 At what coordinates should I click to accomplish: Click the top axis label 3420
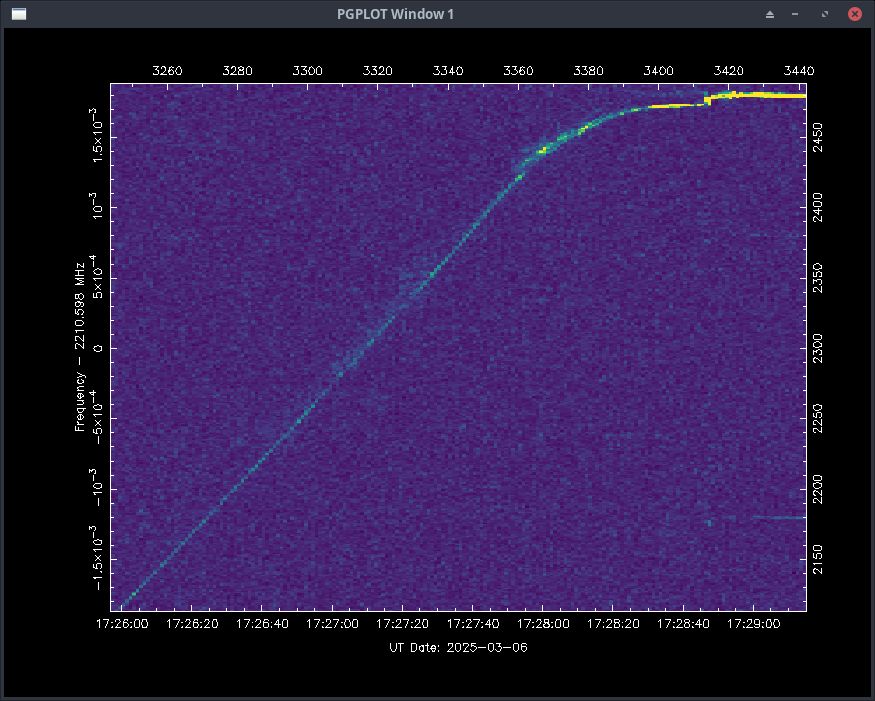click(729, 71)
